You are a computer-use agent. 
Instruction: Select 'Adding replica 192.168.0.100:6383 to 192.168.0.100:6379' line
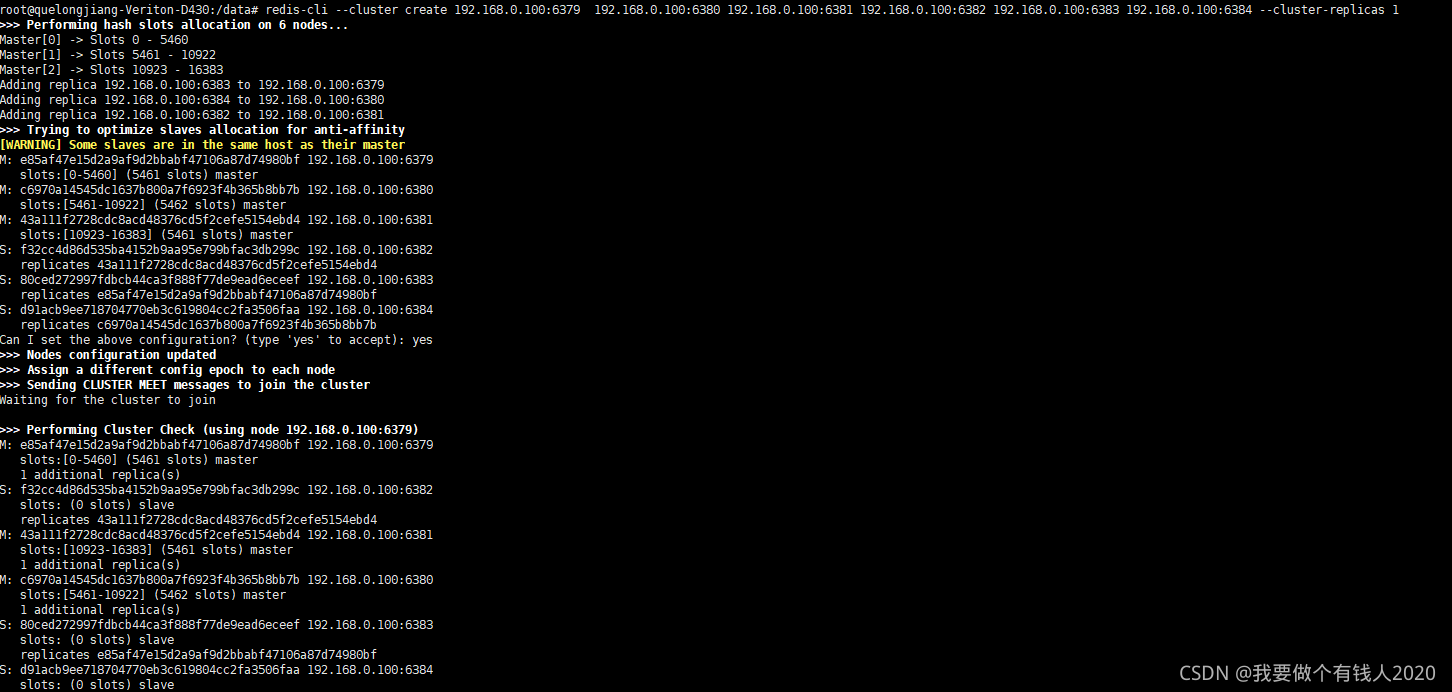[x=192, y=84]
